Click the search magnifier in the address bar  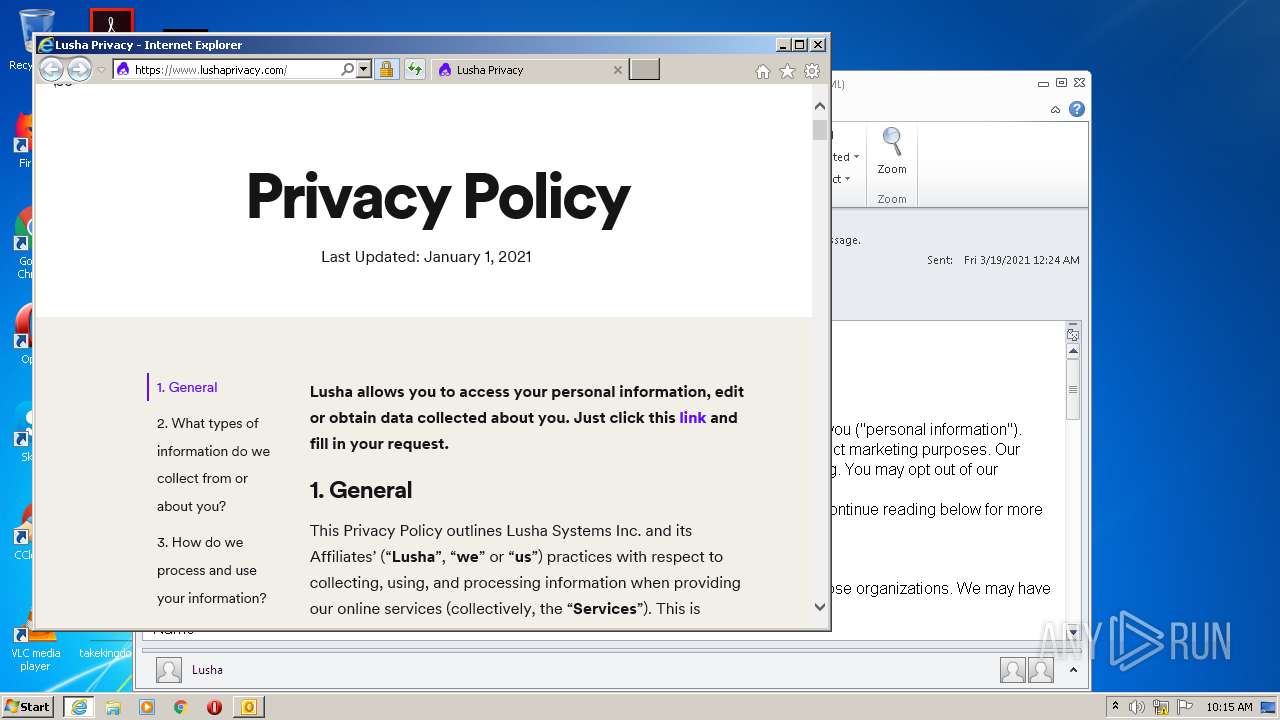348,70
